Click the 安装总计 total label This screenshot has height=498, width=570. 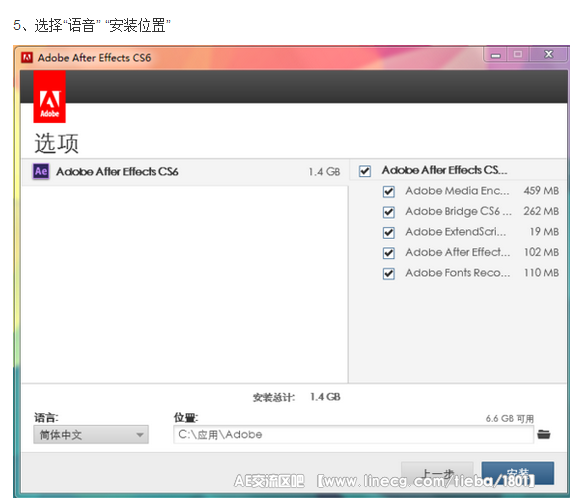(x=274, y=397)
